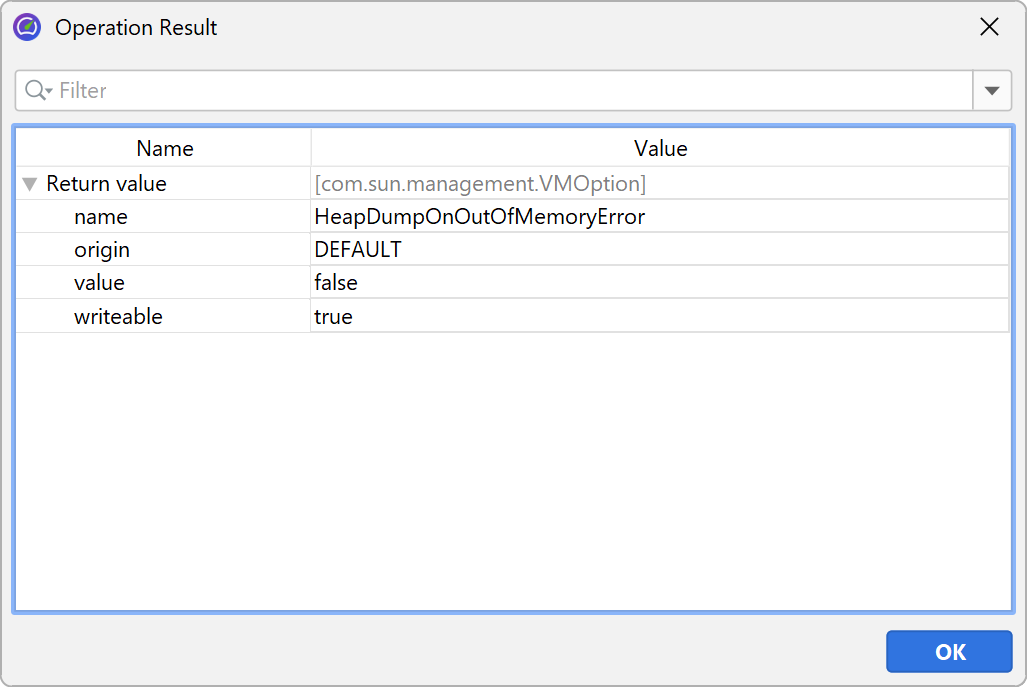1027x687 pixels.
Task: Collapse the Return value tree node
Action: [x=30, y=184]
